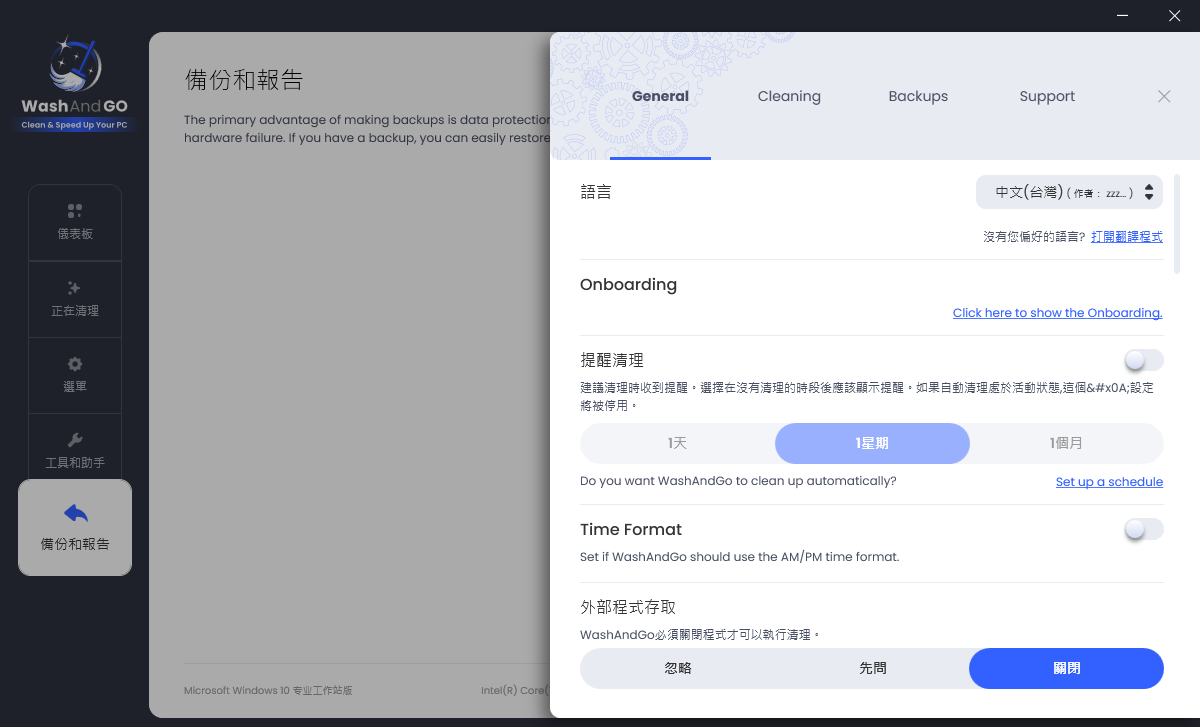Click the Intel(R) Core status text
Image resolution: width=1200 pixels, height=728 pixels.
pyautogui.click(x=514, y=691)
